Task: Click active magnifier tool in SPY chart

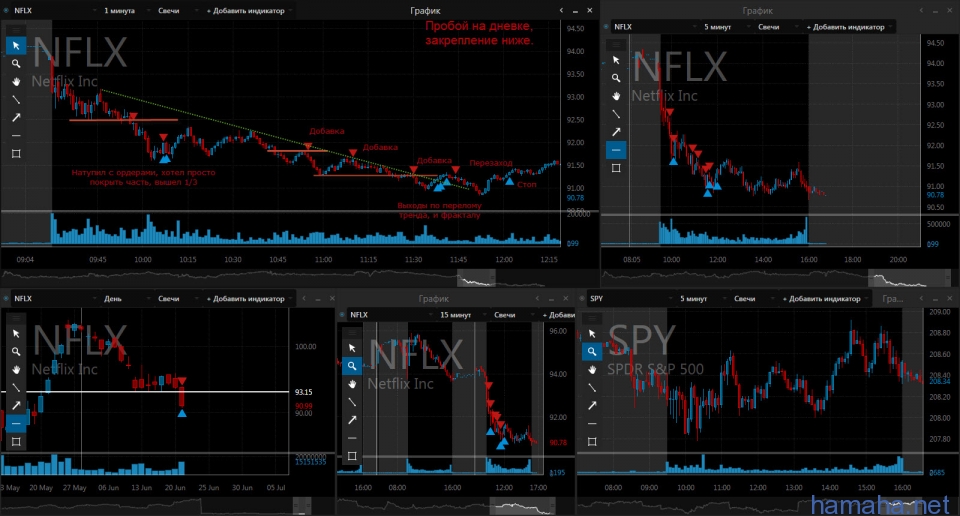Action: [591, 351]
